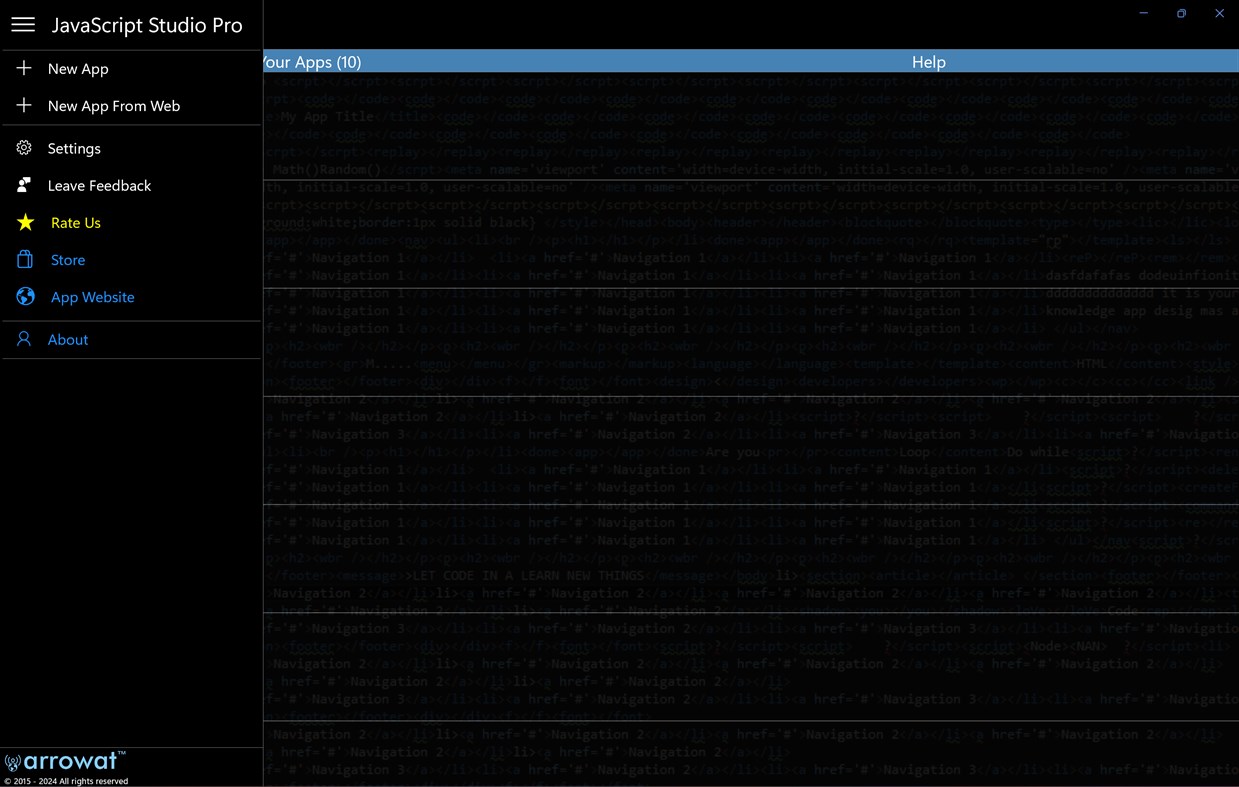This screenshot has width=1239, height=787.
Task: Open the Rate Us link
Action: [x=76, y=223]
